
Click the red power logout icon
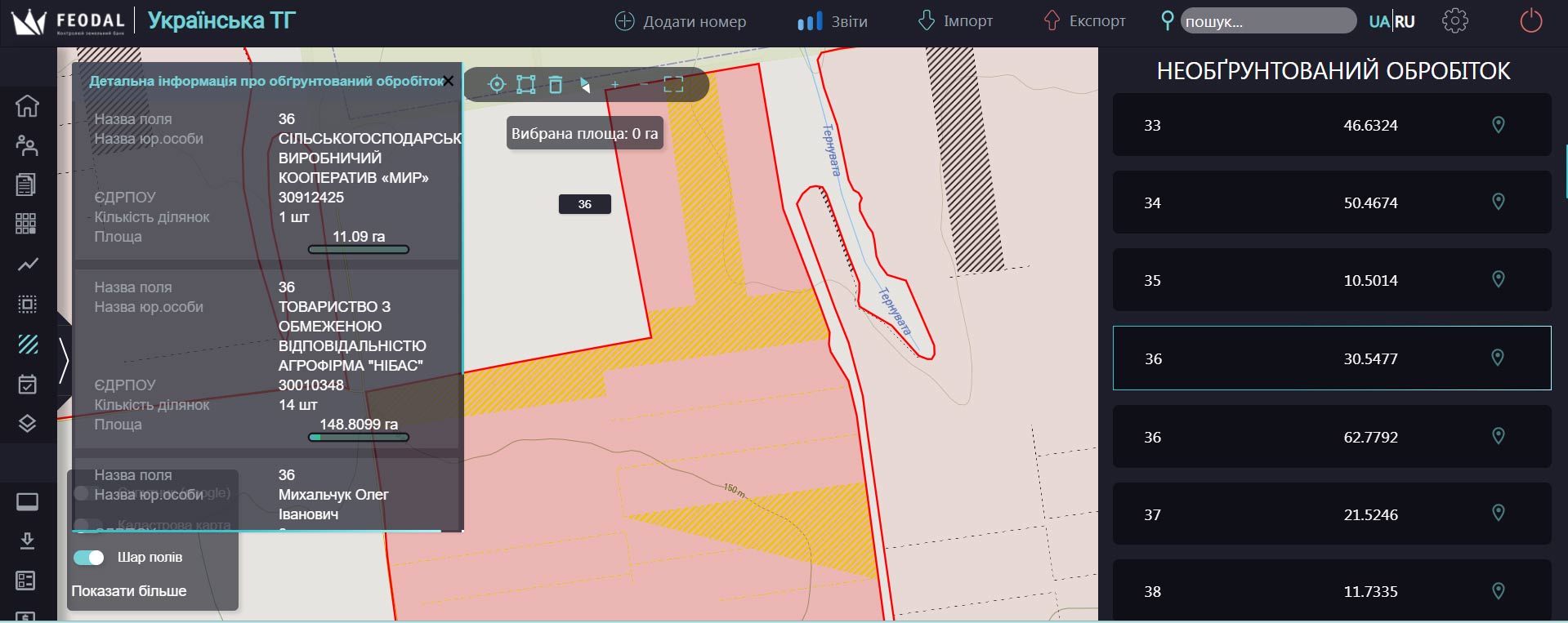(x=1530, y=21)
